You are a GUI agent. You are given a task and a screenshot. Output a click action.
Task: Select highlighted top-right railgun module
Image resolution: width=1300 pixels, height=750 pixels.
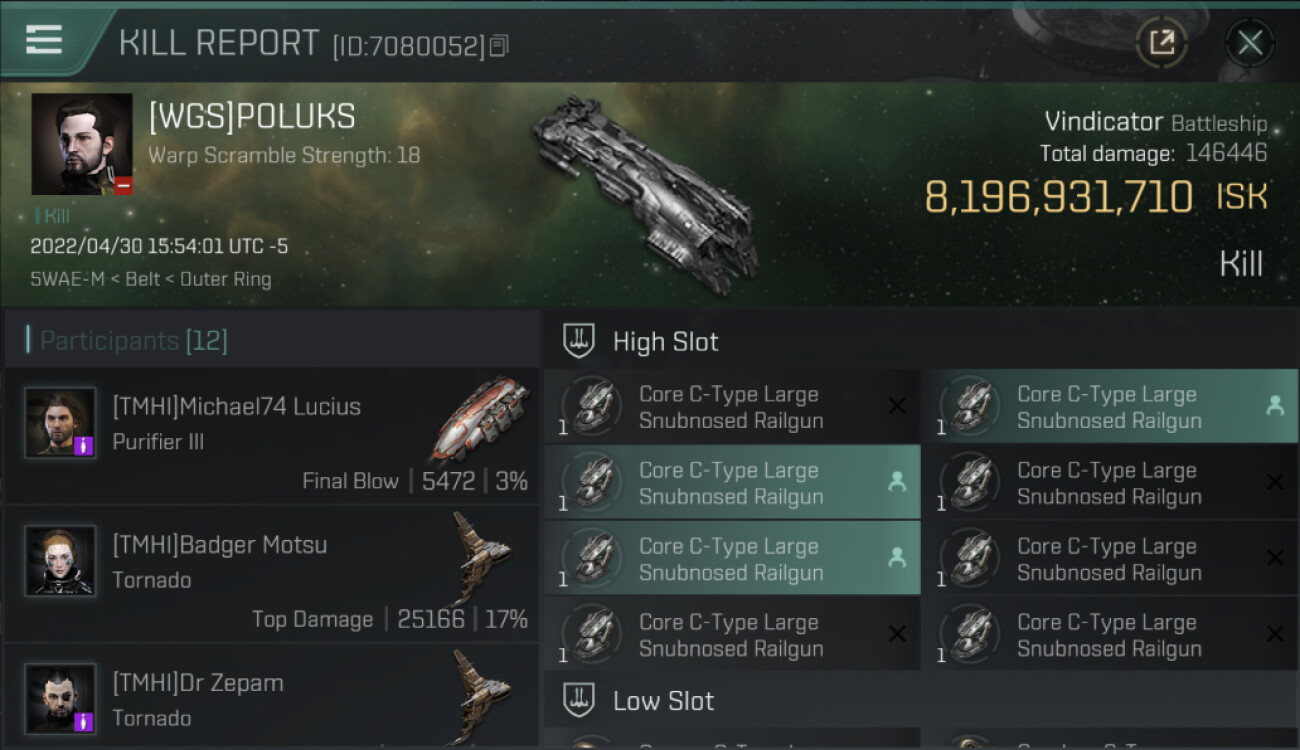pos(1110,407)
